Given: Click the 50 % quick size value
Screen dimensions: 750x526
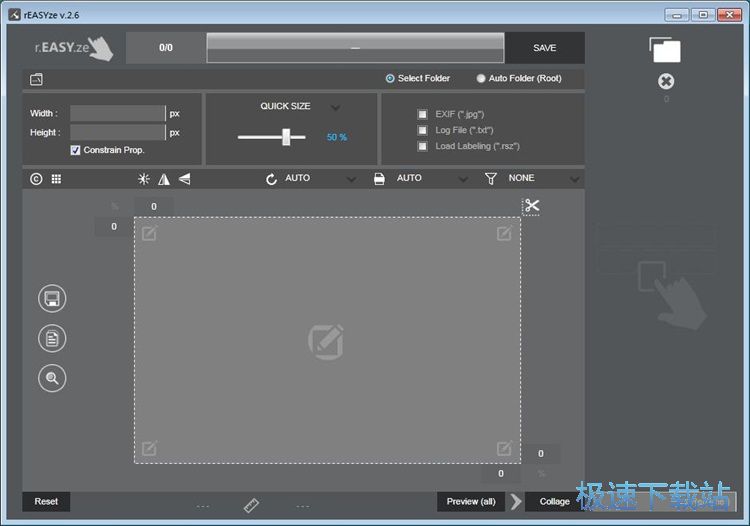Looking at the screenshot, I should point(337,137).
